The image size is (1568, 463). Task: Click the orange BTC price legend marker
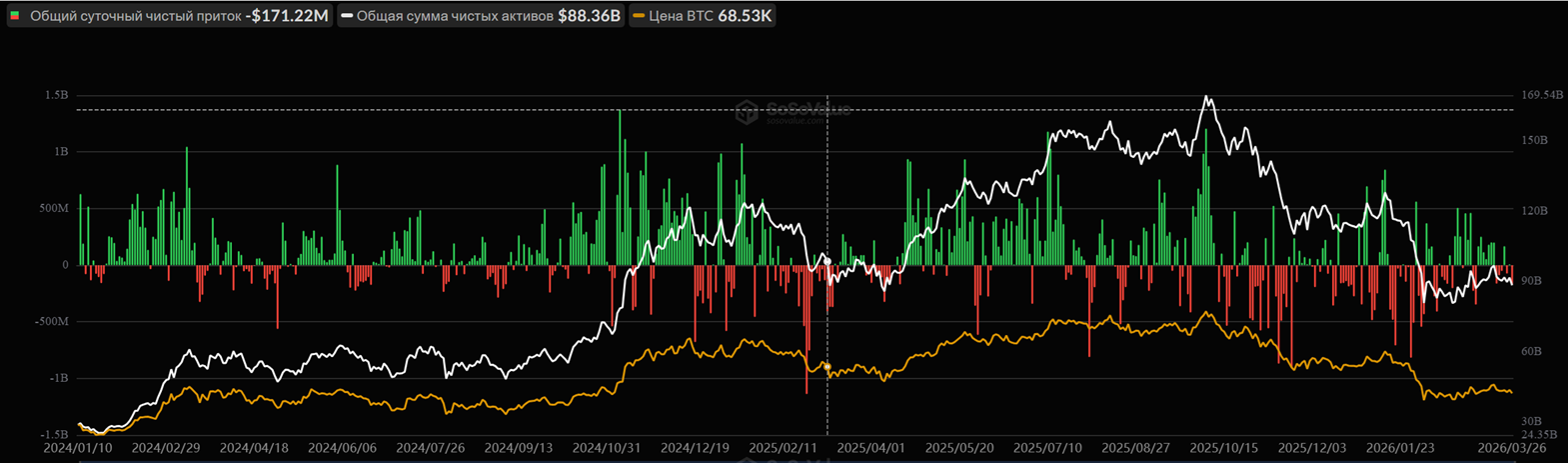tap(638, 16)
